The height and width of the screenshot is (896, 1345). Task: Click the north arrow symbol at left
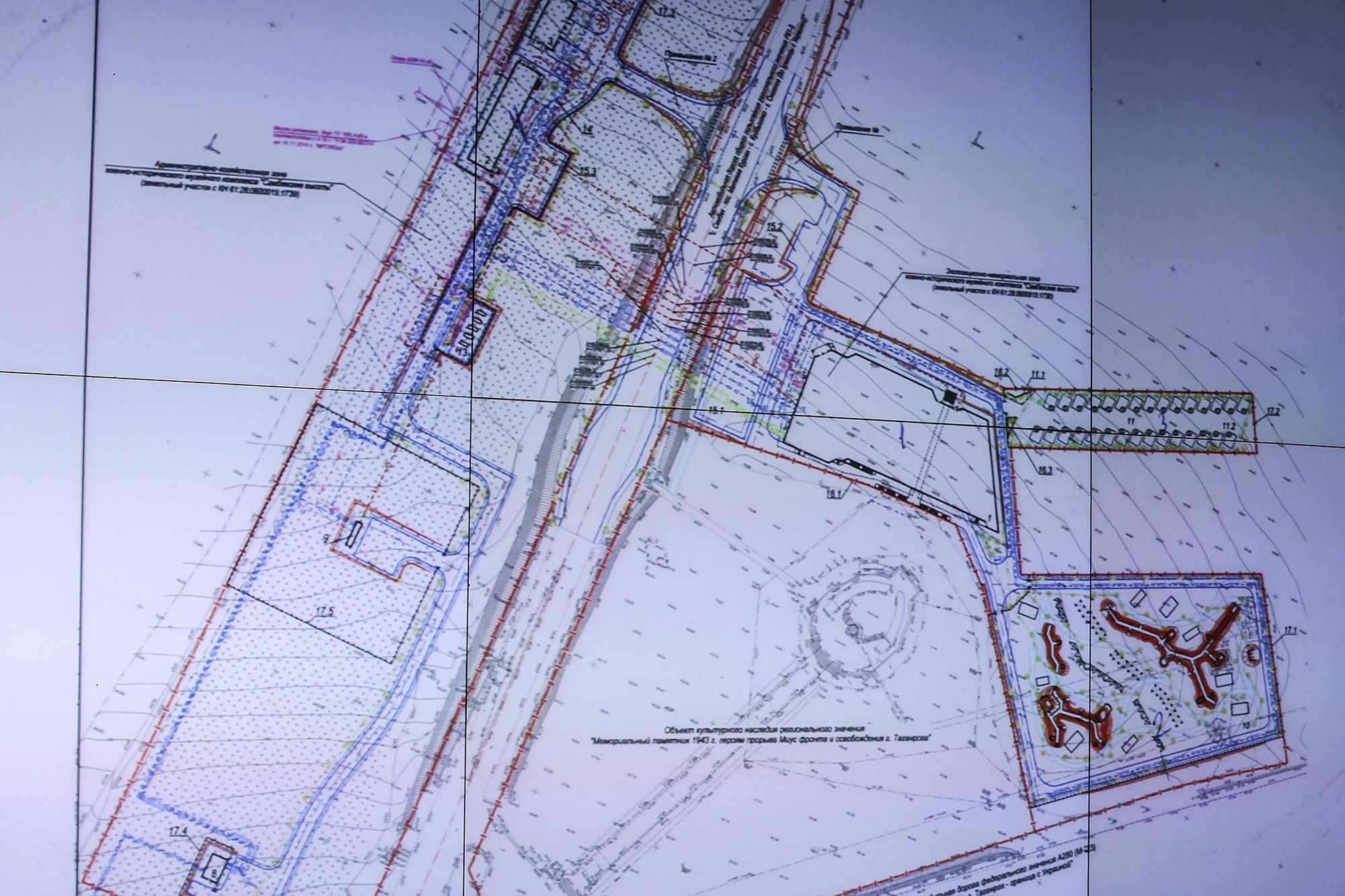point(213,142)
